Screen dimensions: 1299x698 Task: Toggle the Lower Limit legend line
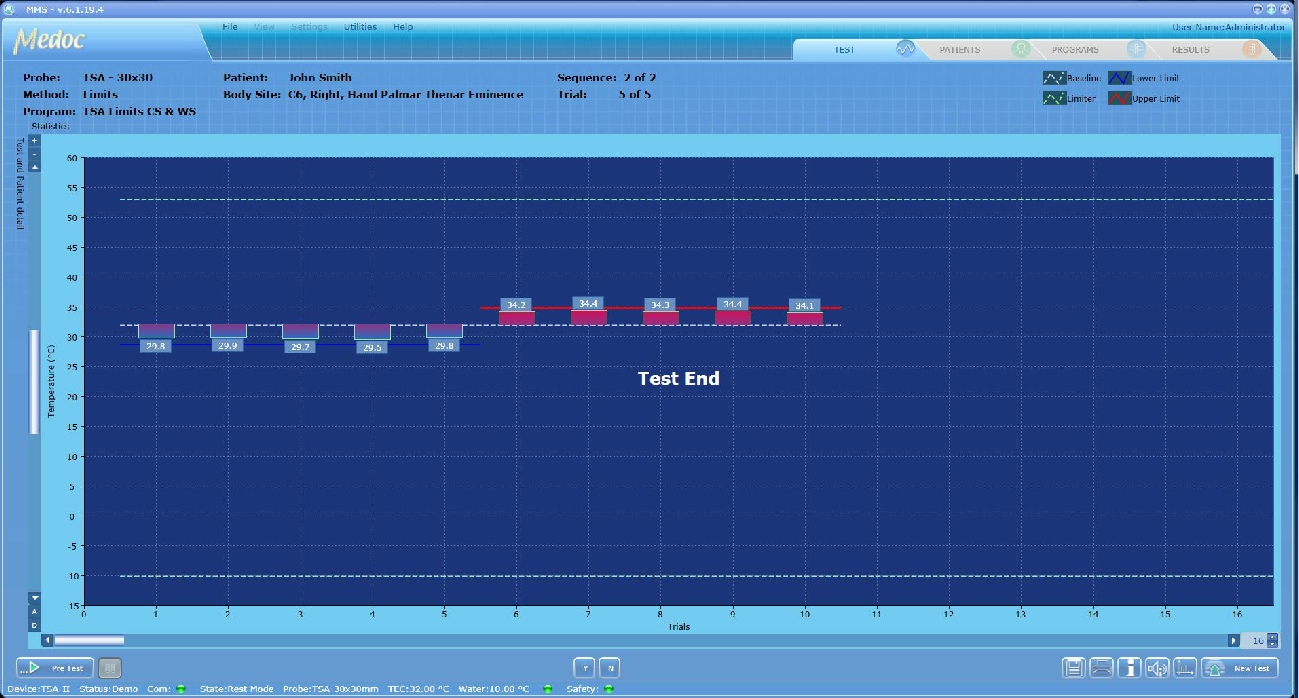click(1119, 78)
